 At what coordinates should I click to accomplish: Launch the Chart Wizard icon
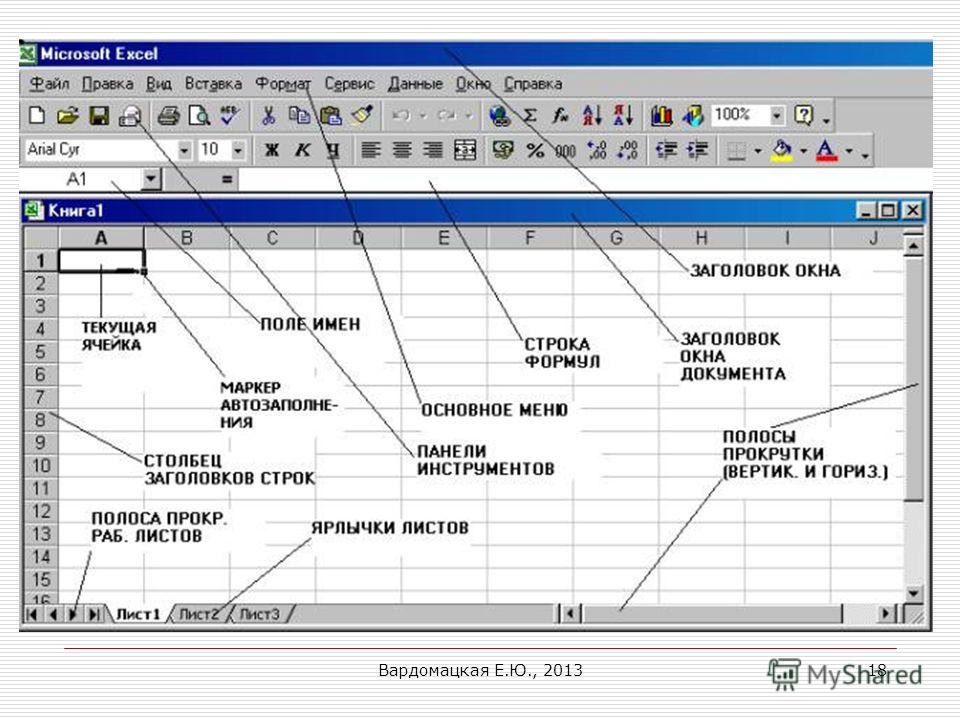tap(661, 115)
